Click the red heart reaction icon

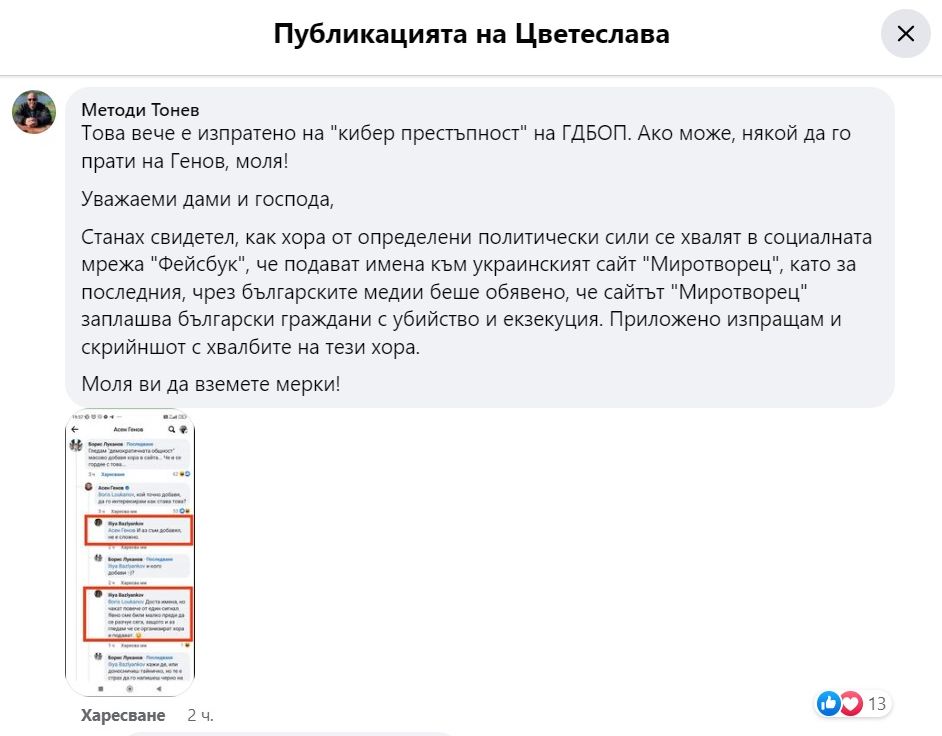pos(850,704)
